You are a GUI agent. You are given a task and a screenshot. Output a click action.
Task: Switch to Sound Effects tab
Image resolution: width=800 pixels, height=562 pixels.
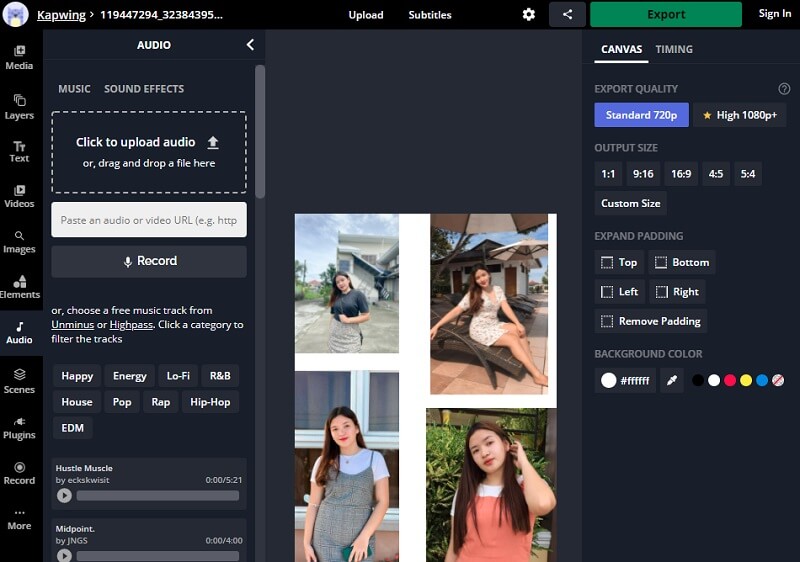144,89
